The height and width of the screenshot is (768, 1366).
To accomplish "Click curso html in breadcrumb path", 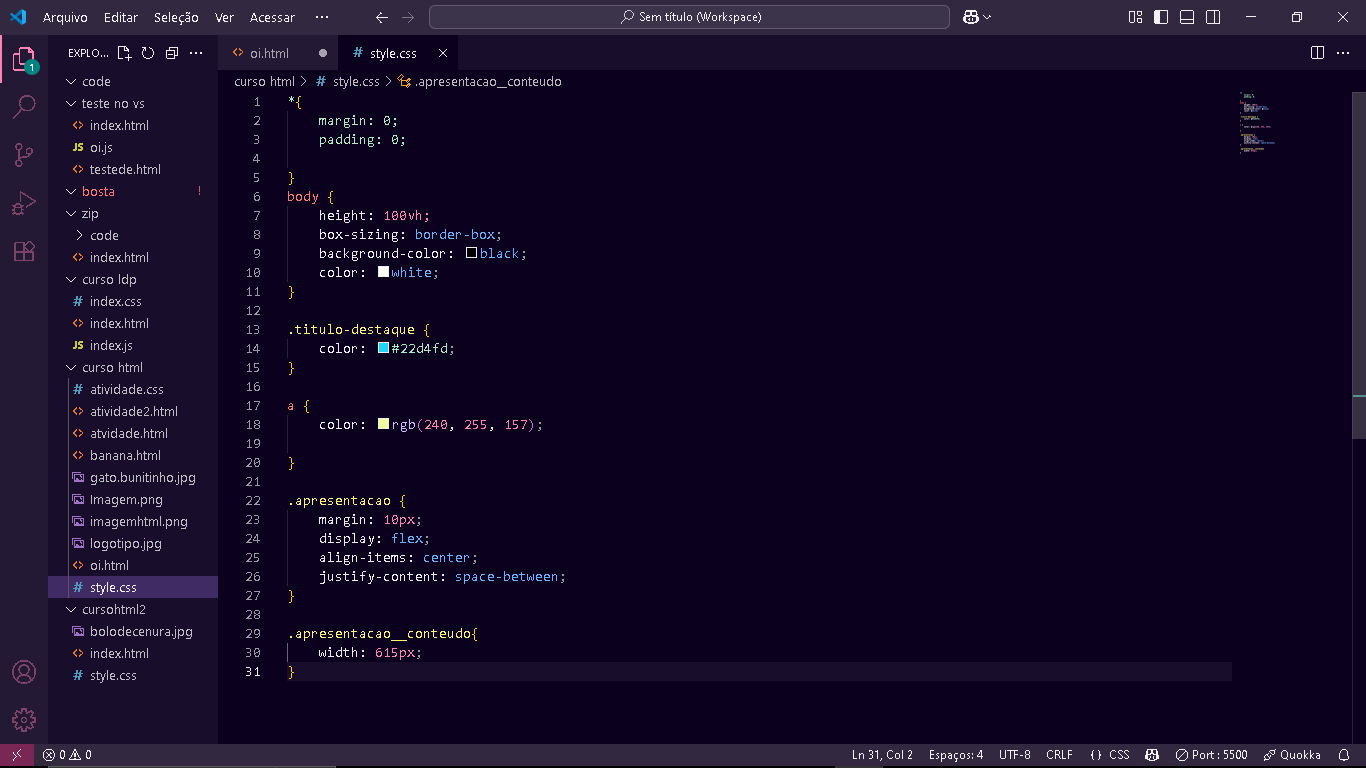I will [265, 81].
